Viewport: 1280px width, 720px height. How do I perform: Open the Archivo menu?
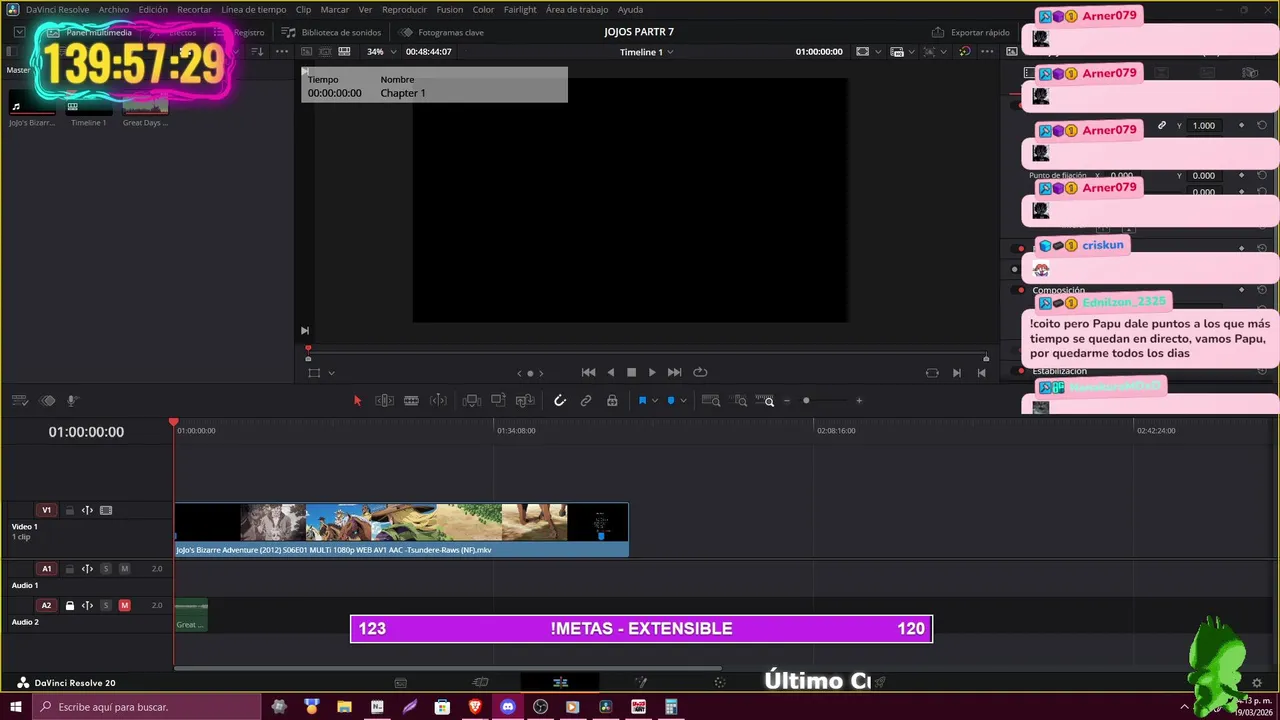click(113, 9)
